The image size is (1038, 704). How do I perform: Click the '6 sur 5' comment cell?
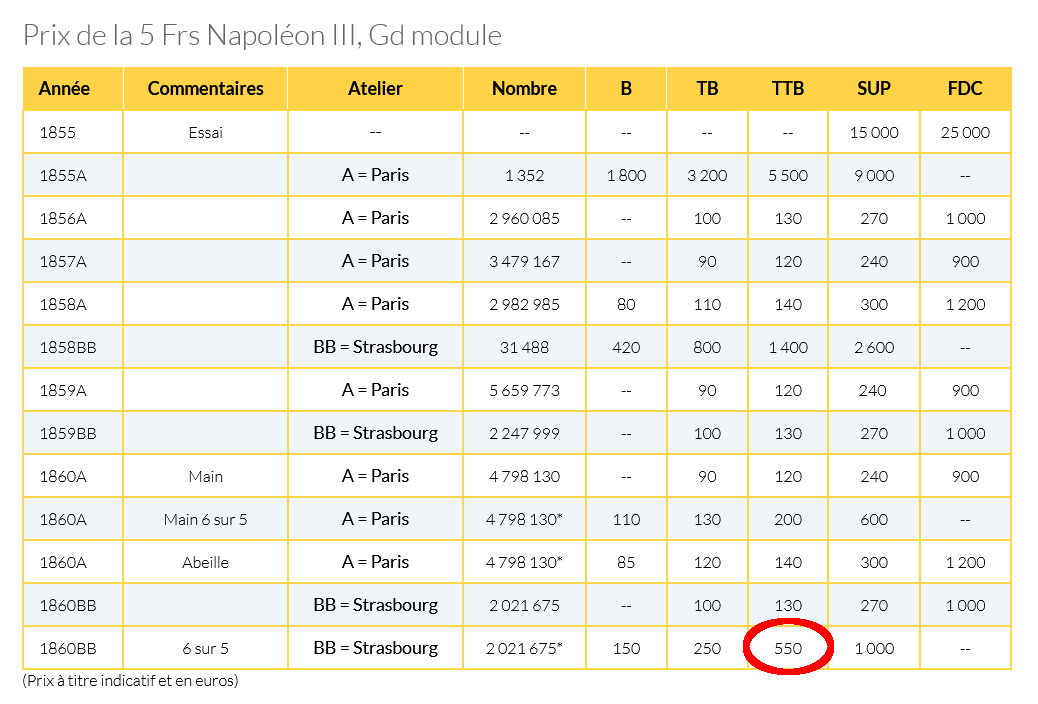(x=205, y=648)
